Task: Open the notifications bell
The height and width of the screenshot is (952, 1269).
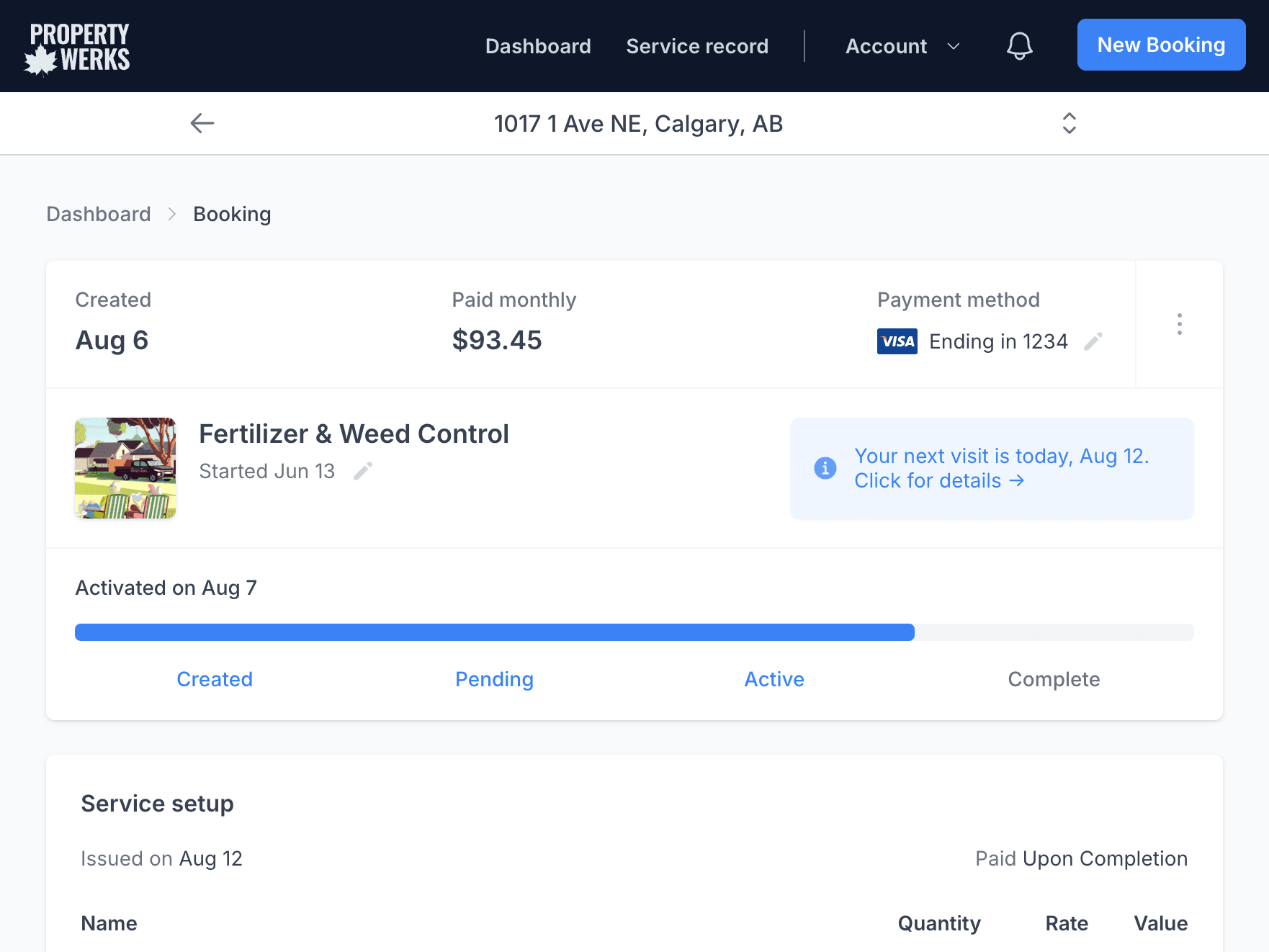Action: tap(1019, 46)
